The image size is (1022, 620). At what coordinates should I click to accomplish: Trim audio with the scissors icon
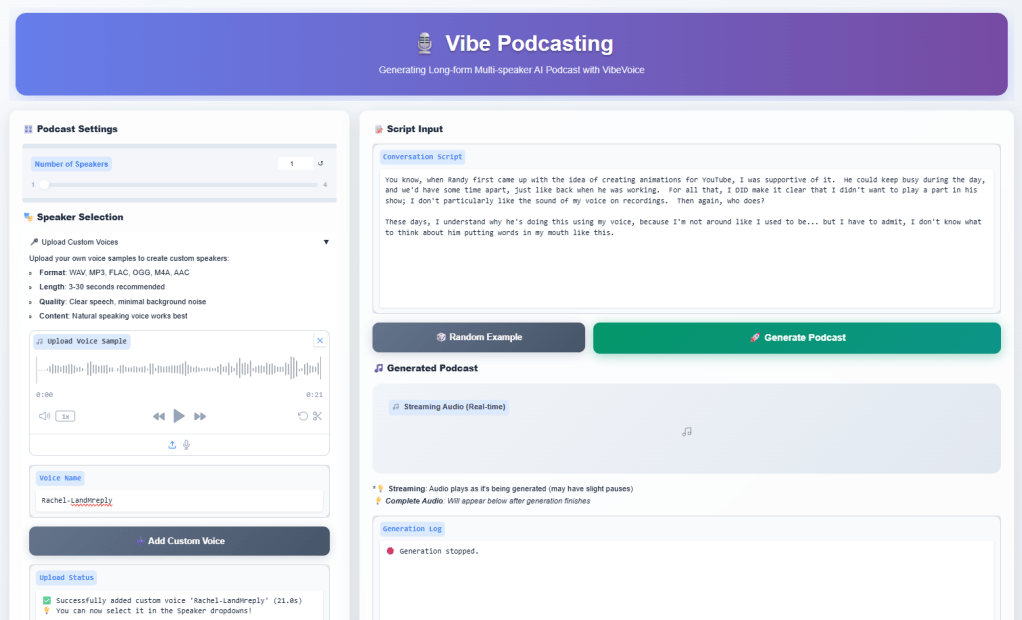[317, 416]
